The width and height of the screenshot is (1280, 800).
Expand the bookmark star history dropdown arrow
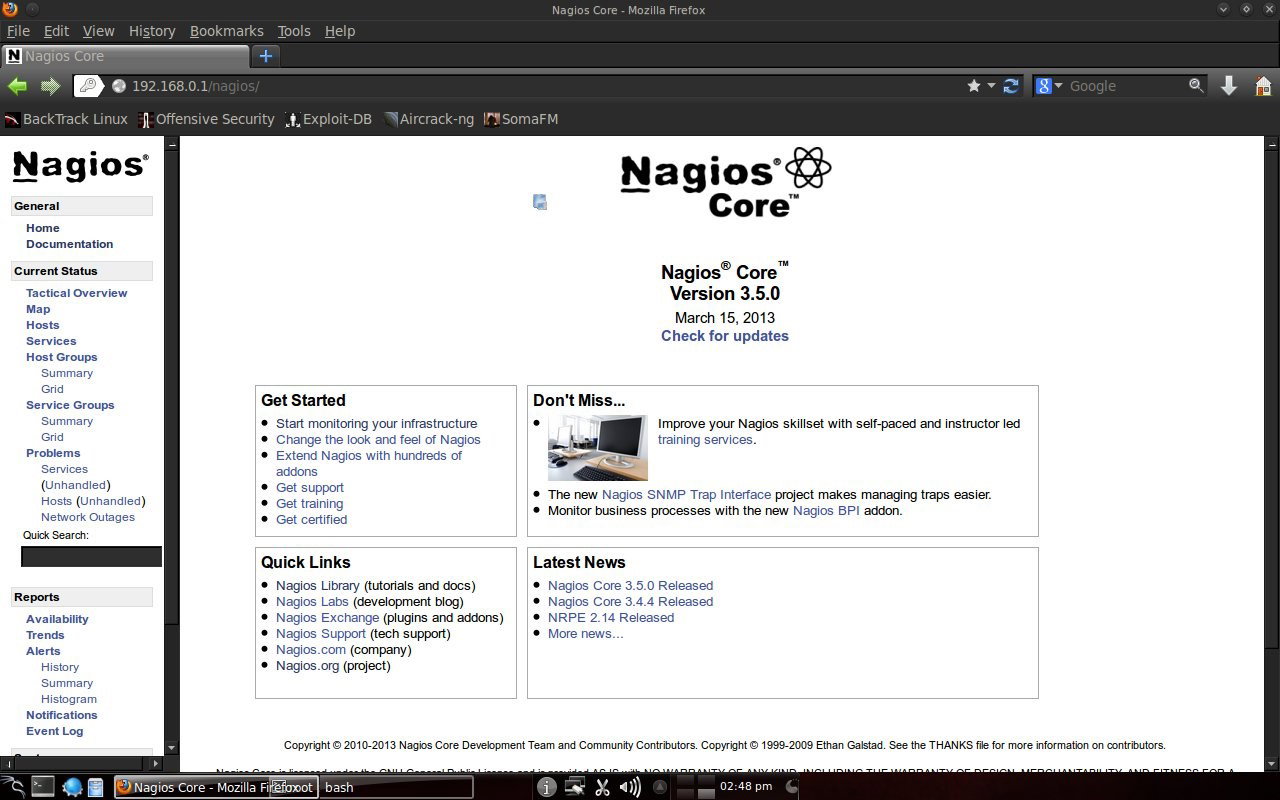click(991, 86)
